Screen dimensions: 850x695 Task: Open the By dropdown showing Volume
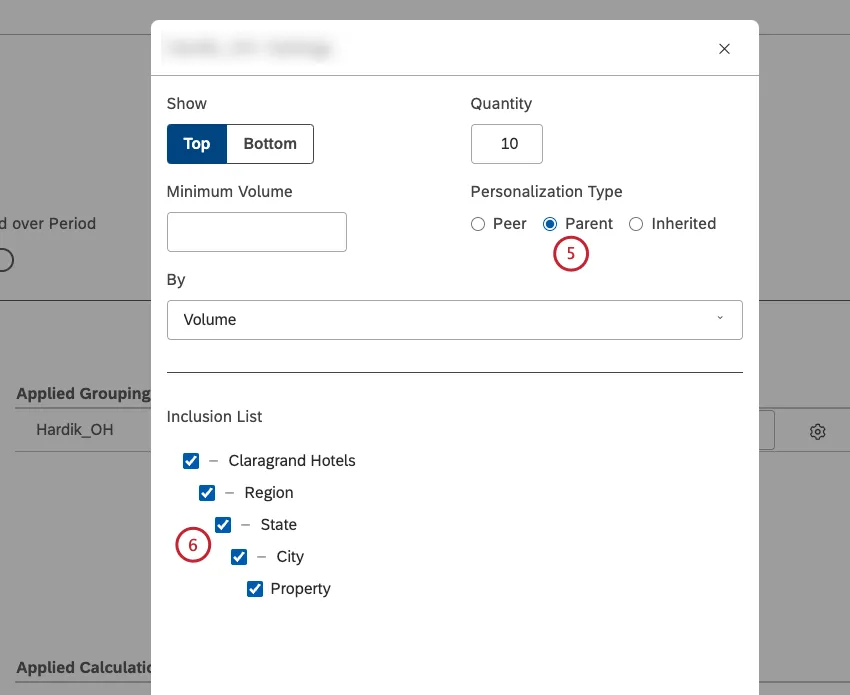click(x=455, y=319)
